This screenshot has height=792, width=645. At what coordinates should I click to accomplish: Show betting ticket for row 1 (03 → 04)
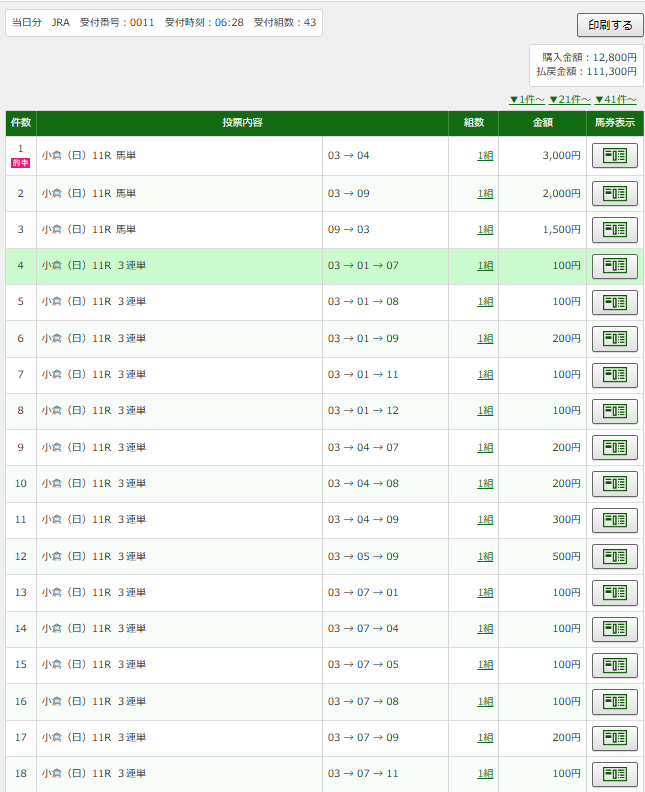click(x=615, y=156)
